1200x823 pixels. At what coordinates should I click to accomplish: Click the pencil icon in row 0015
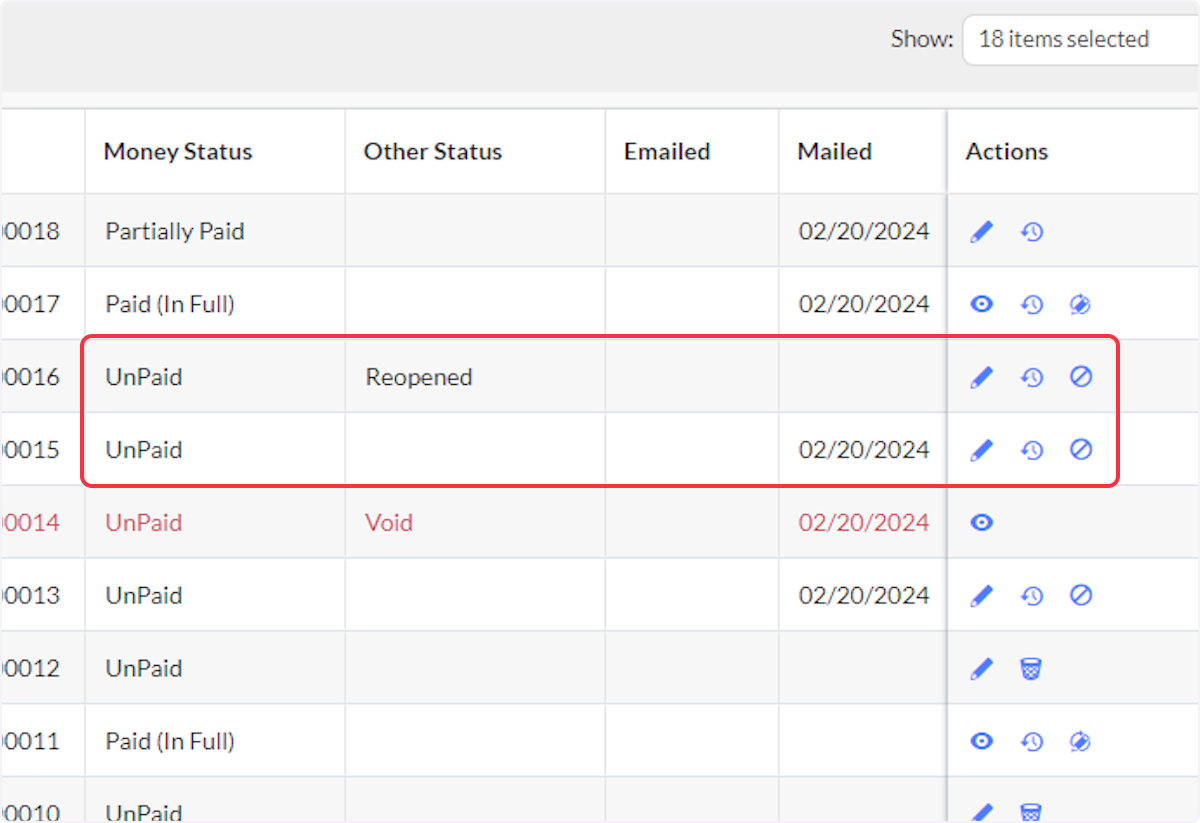[982, 450]
